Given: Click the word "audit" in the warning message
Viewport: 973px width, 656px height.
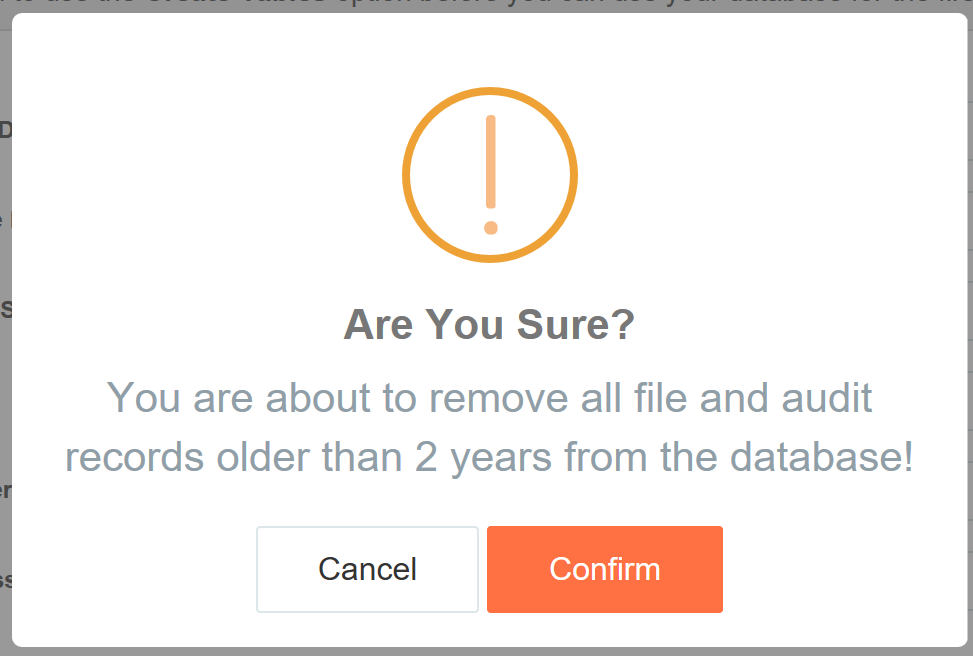Looking at the screenshot, I should [x=827, y=397].
